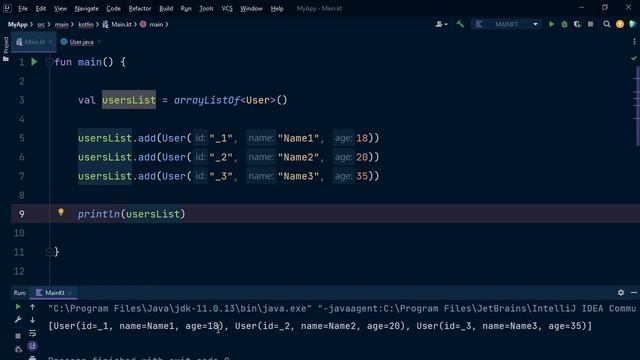Viewport: 640px width, 360px height.
Task: Click the "Name2" string literal
Action: pyautogui.click(x=298, y=157)
